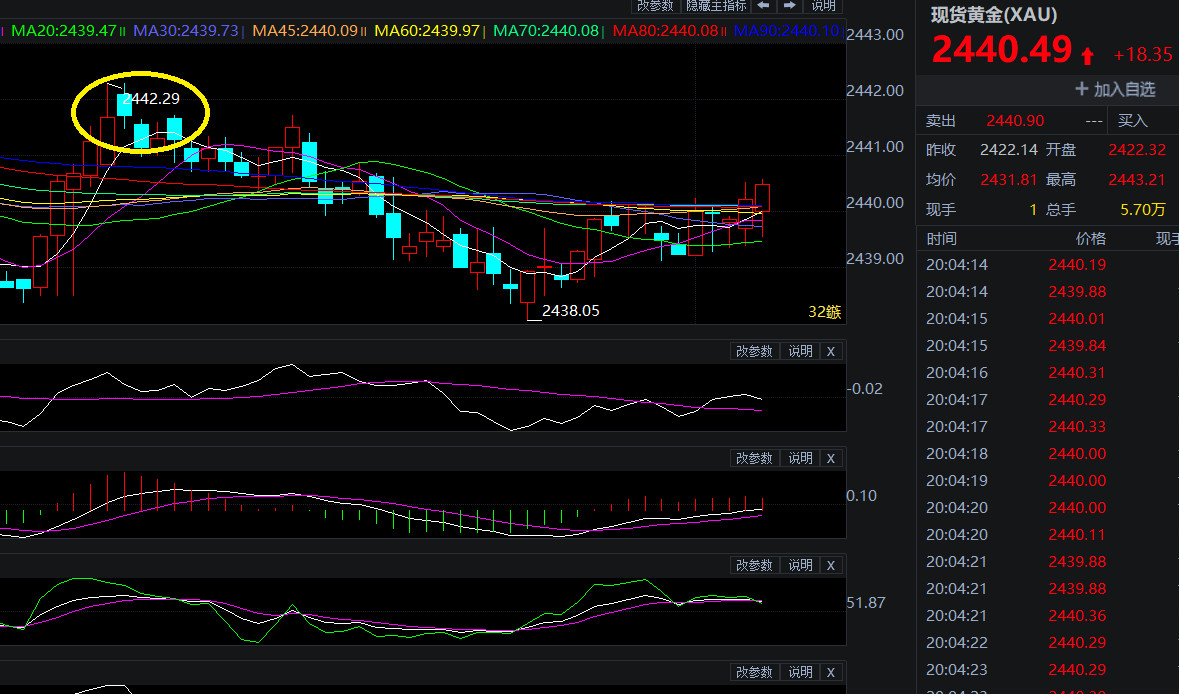
Task: Open 改参数 for the first indicator panel
Action: [x=754, y=351]
